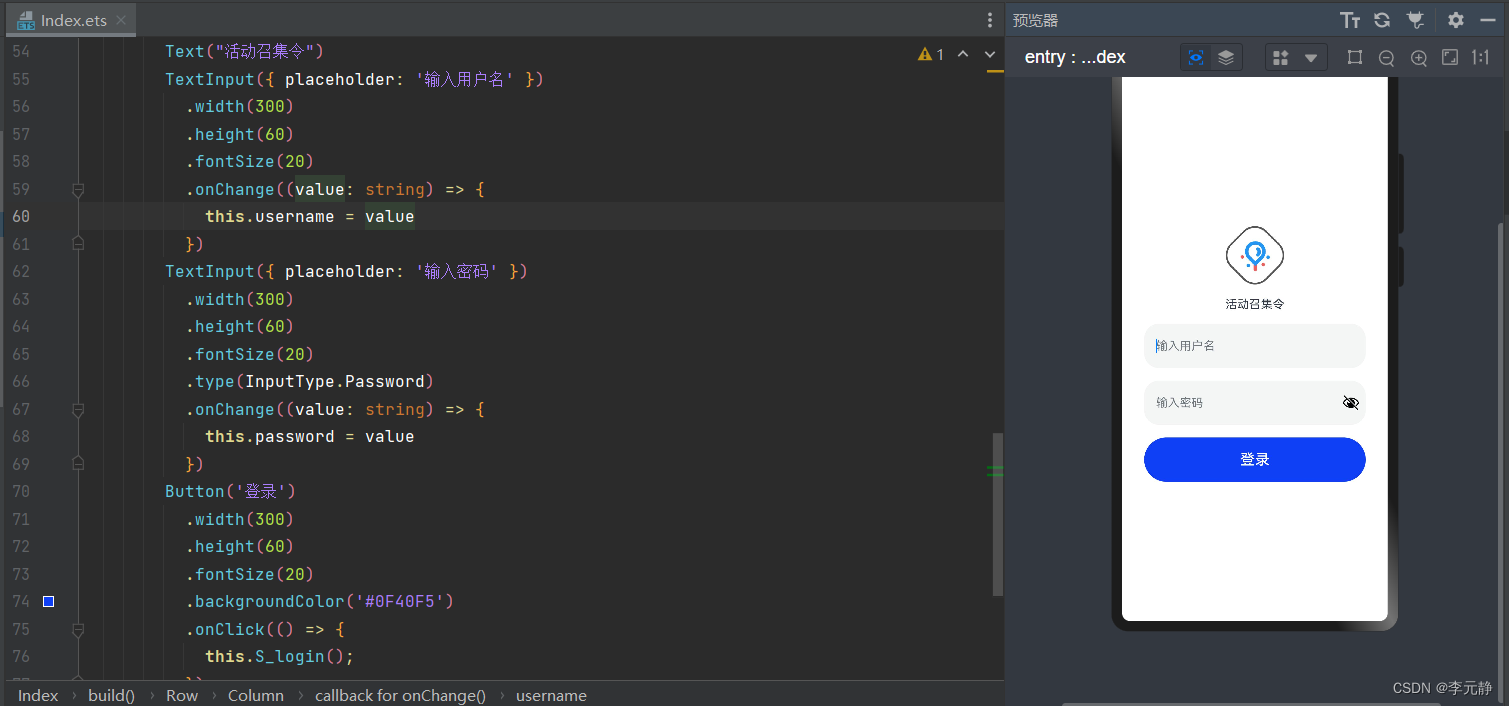The image size is (1509, 706).
Task: Click the editor vertical scrollbar thumb
Action: 997,514
